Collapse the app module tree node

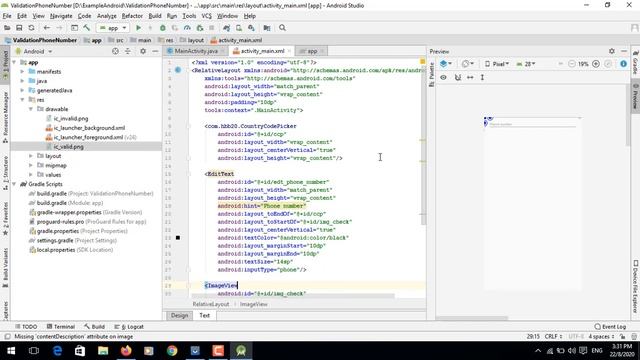tap(14, 62)
